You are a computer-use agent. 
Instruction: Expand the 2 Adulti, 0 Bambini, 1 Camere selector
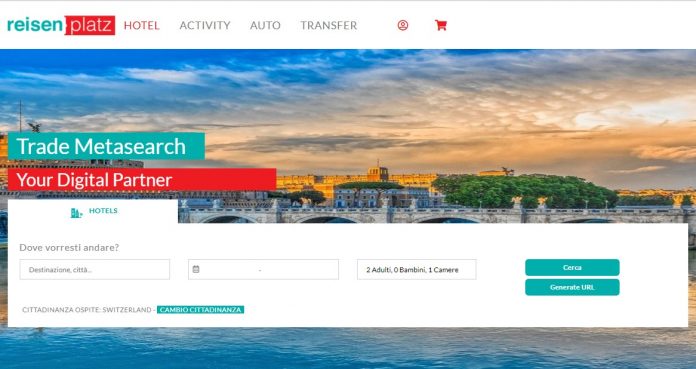click(416, 270)
